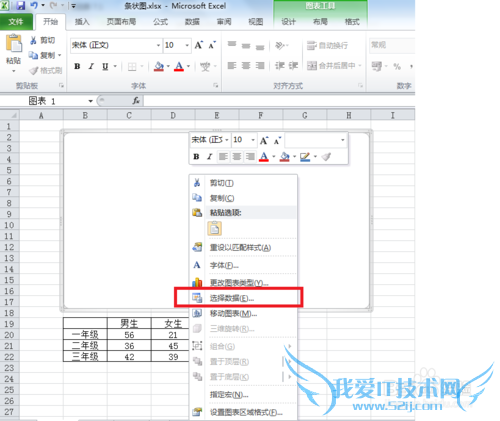
Task: Switch to the 数据 Data tab
Action: [192, 22]
